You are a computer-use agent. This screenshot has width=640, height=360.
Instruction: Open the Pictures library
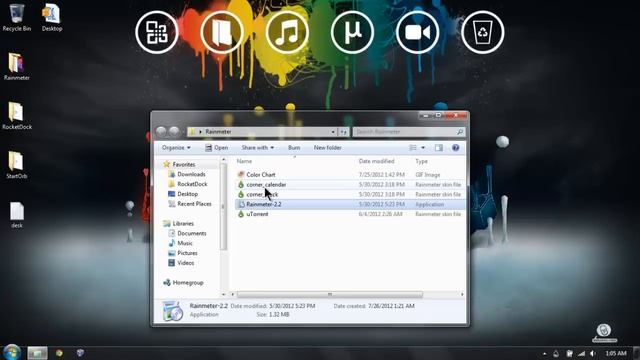187,253
